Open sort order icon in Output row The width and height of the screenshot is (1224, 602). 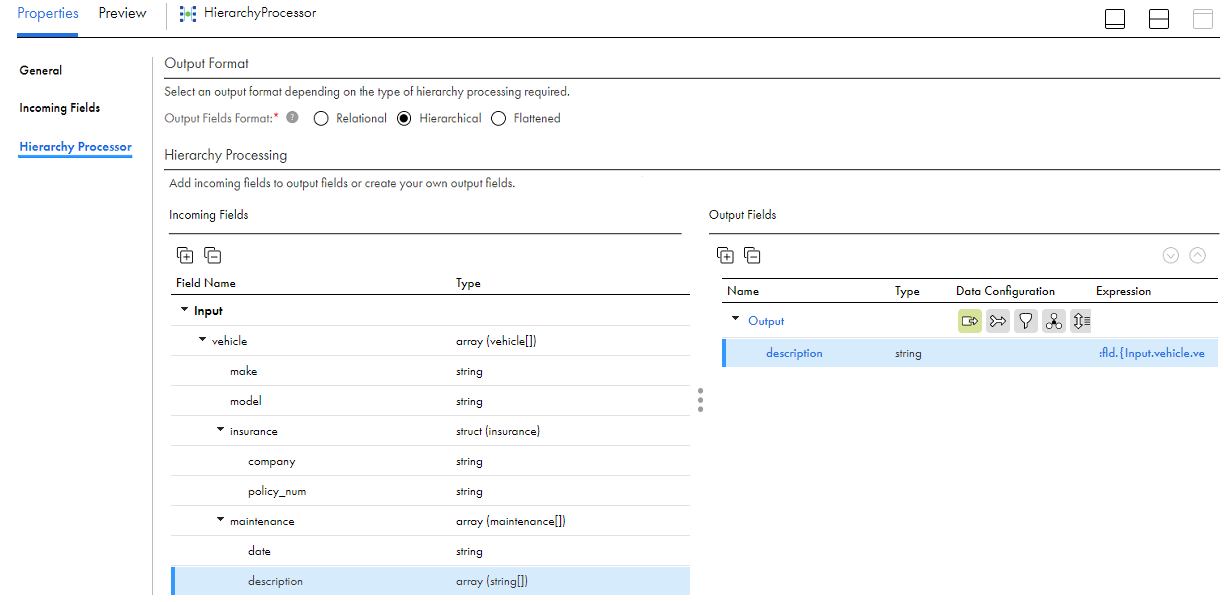coord(1081,321)
